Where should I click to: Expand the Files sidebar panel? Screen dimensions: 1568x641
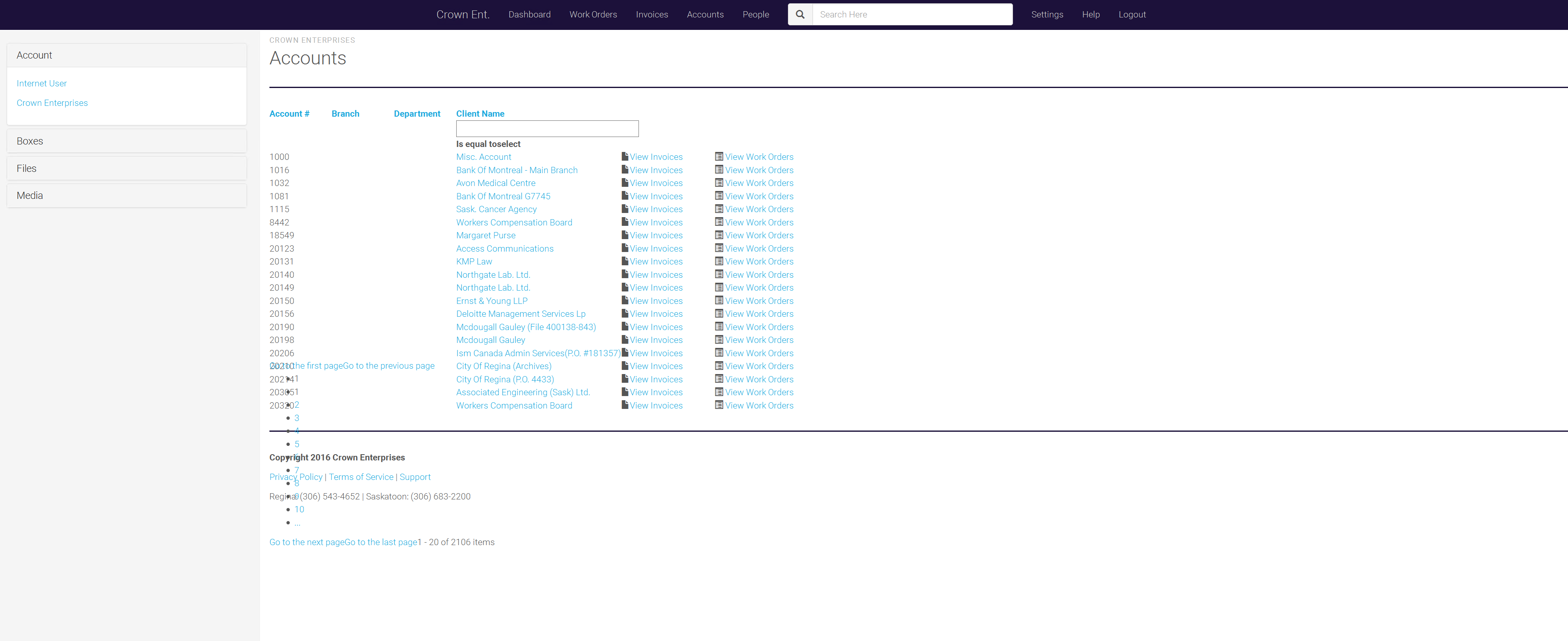click(27, 169)
